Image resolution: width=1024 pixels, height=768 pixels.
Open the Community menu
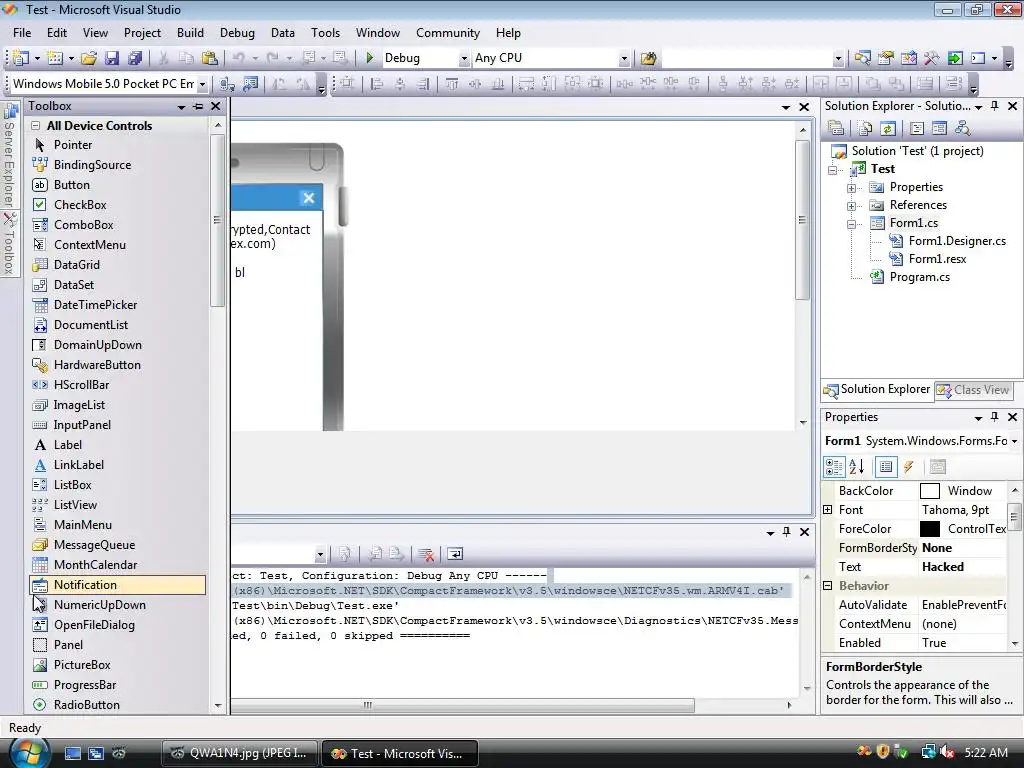(448, 33)
